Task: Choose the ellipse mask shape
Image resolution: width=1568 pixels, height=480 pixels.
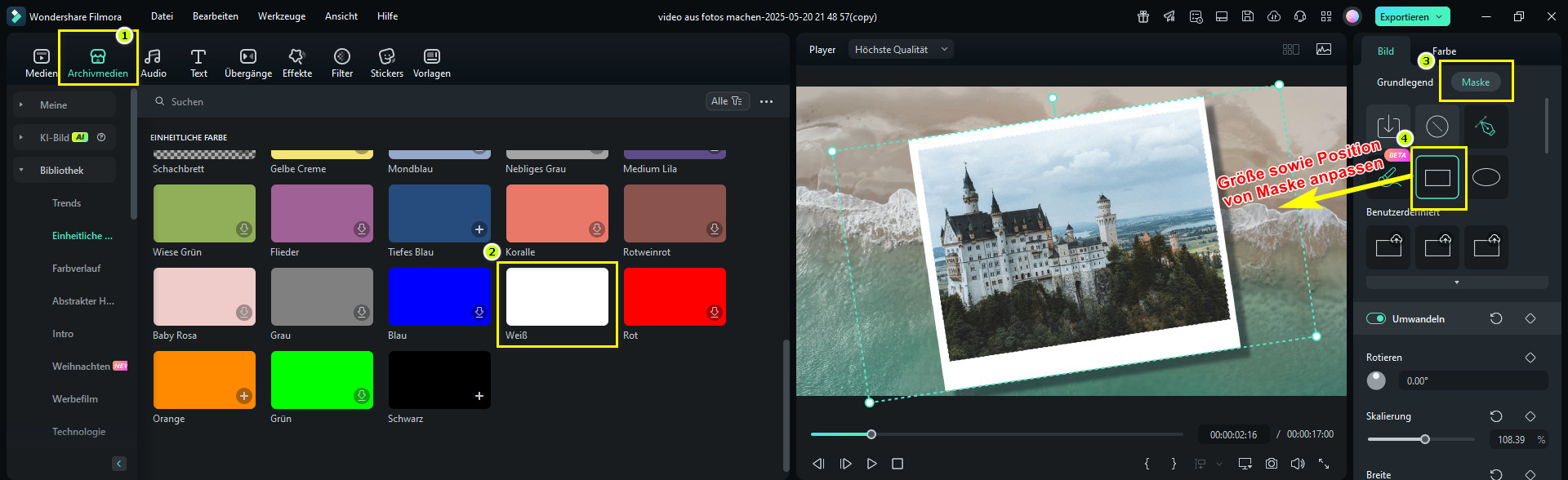Action: 1486,177
